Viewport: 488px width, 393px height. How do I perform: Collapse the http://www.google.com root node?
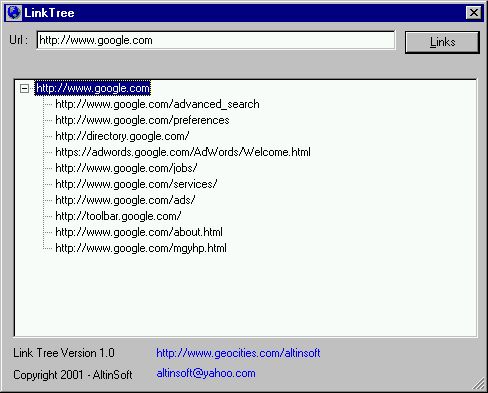point(24,88)
